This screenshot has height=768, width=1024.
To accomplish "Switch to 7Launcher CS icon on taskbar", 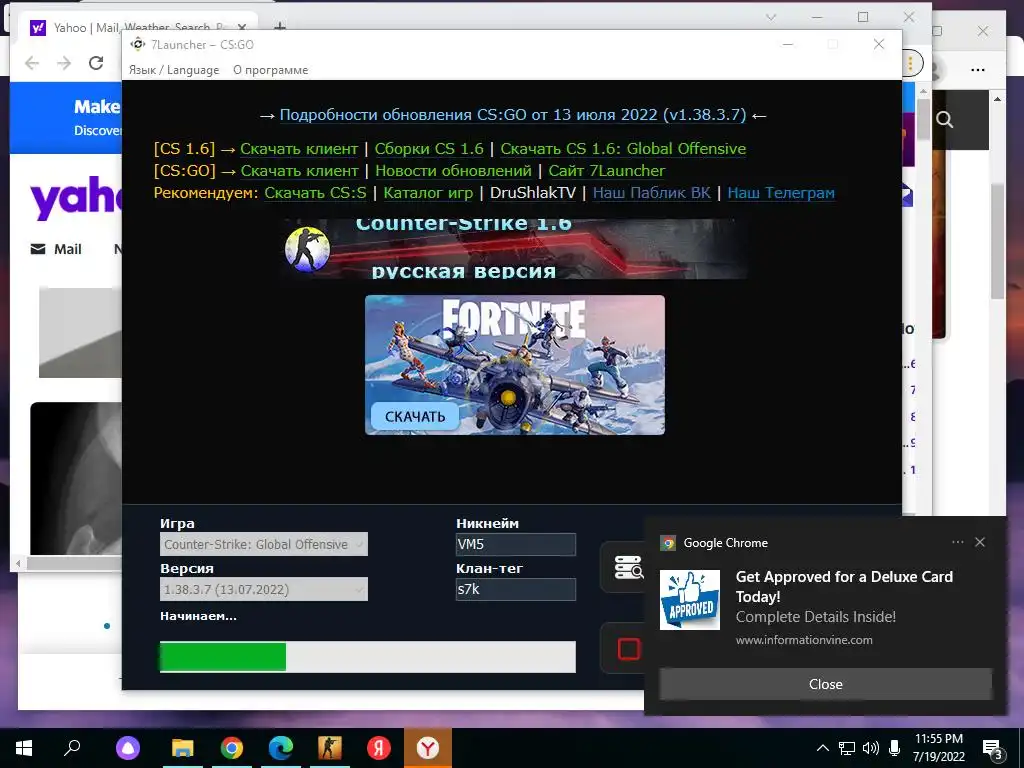I will pos(330,748).
